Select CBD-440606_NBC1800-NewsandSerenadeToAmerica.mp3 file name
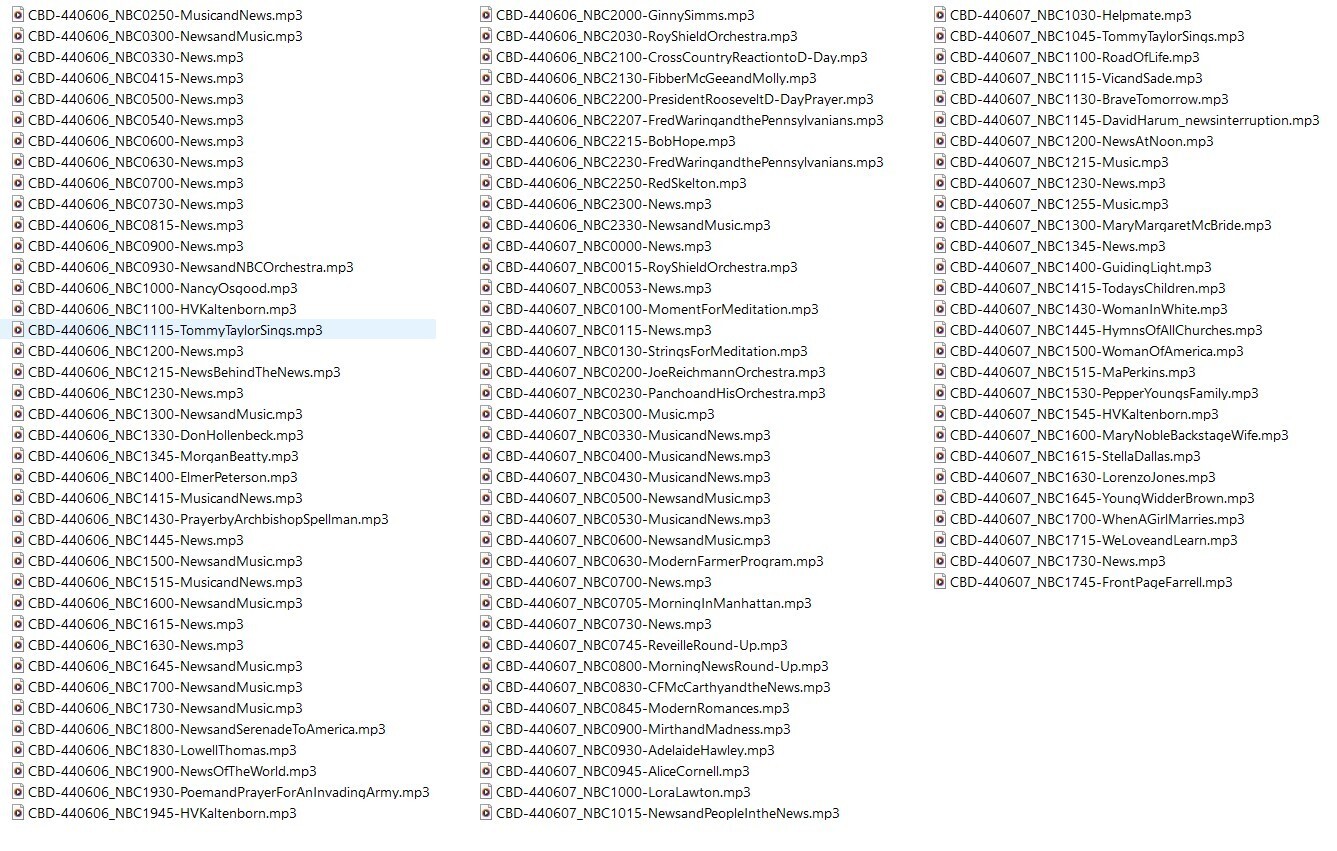Image resolution: width=1337 pixels, height=851 pixels. pos(207,729)
